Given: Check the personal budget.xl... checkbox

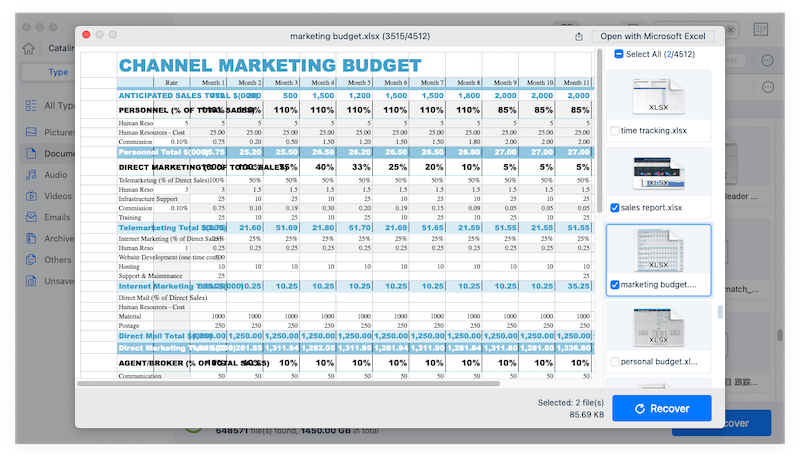Looking at the screenshot, I should (x=615, y=362).
